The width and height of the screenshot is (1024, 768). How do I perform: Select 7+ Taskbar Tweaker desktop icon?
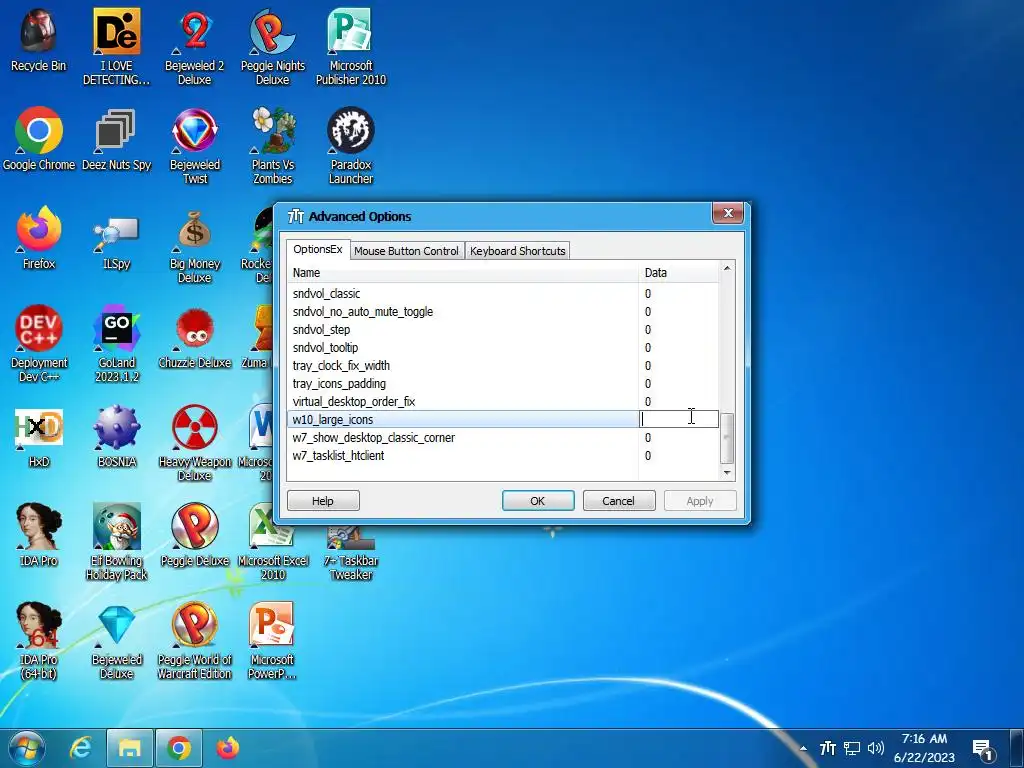(x=351, y=554)
